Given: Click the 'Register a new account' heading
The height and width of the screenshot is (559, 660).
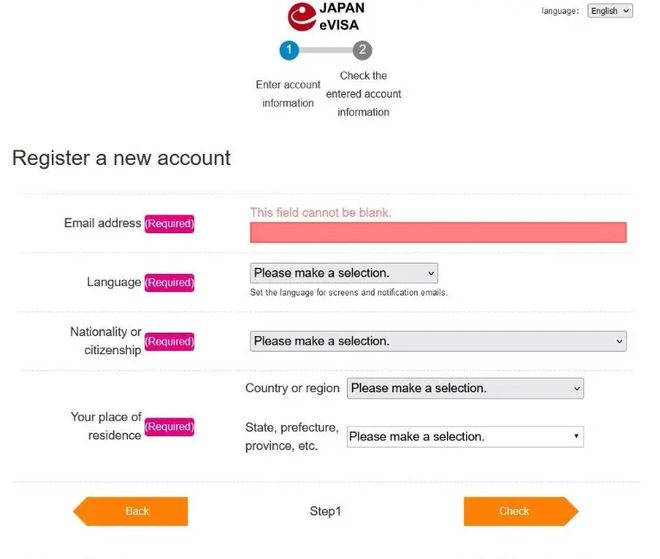Looking at the screenshot, I should pyautogui.click(x=121, y=158).
